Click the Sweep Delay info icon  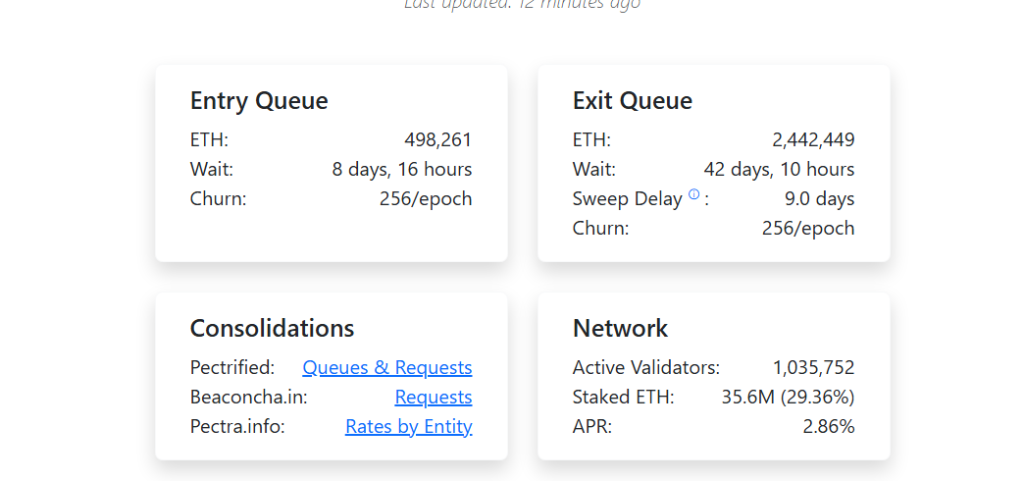pyautogui.click(x=694, y=195)
